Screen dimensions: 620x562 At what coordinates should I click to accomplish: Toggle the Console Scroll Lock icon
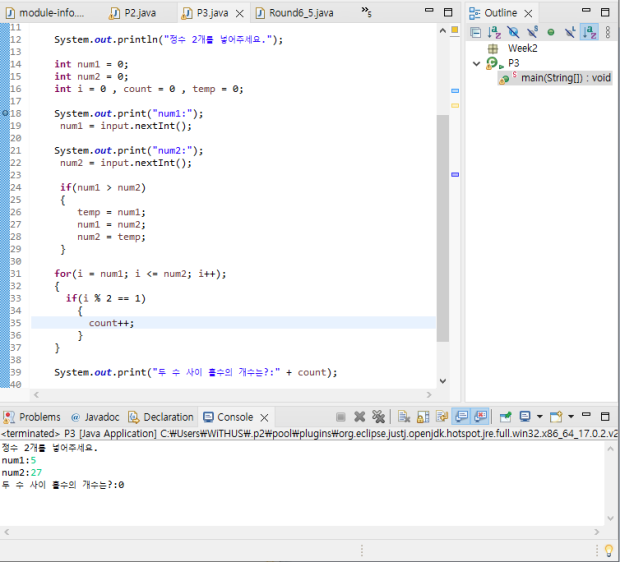tap(424, 417)
